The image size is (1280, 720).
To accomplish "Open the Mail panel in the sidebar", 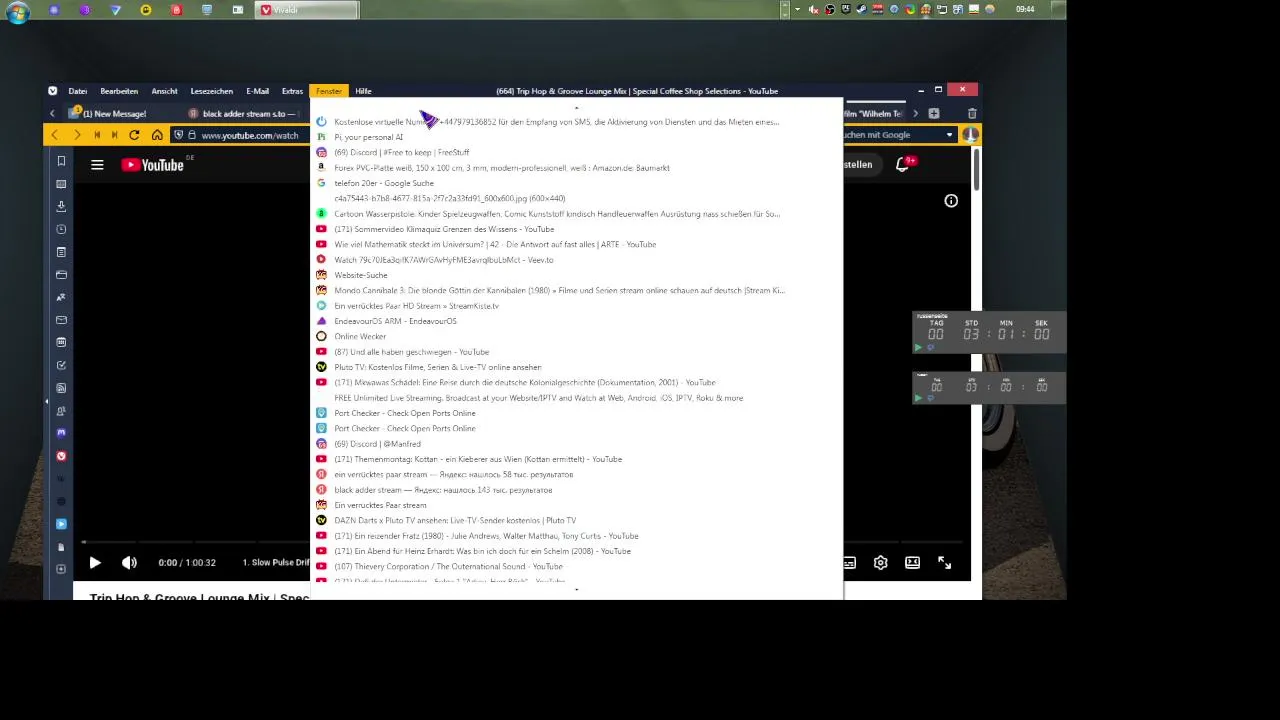I will tap(61, 320).
